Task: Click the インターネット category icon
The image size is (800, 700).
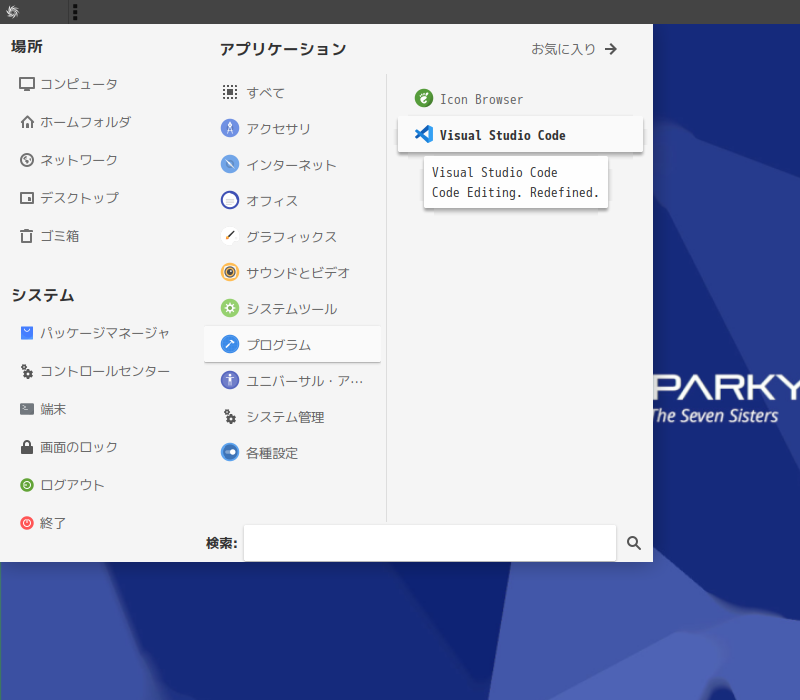Action: 230,164
